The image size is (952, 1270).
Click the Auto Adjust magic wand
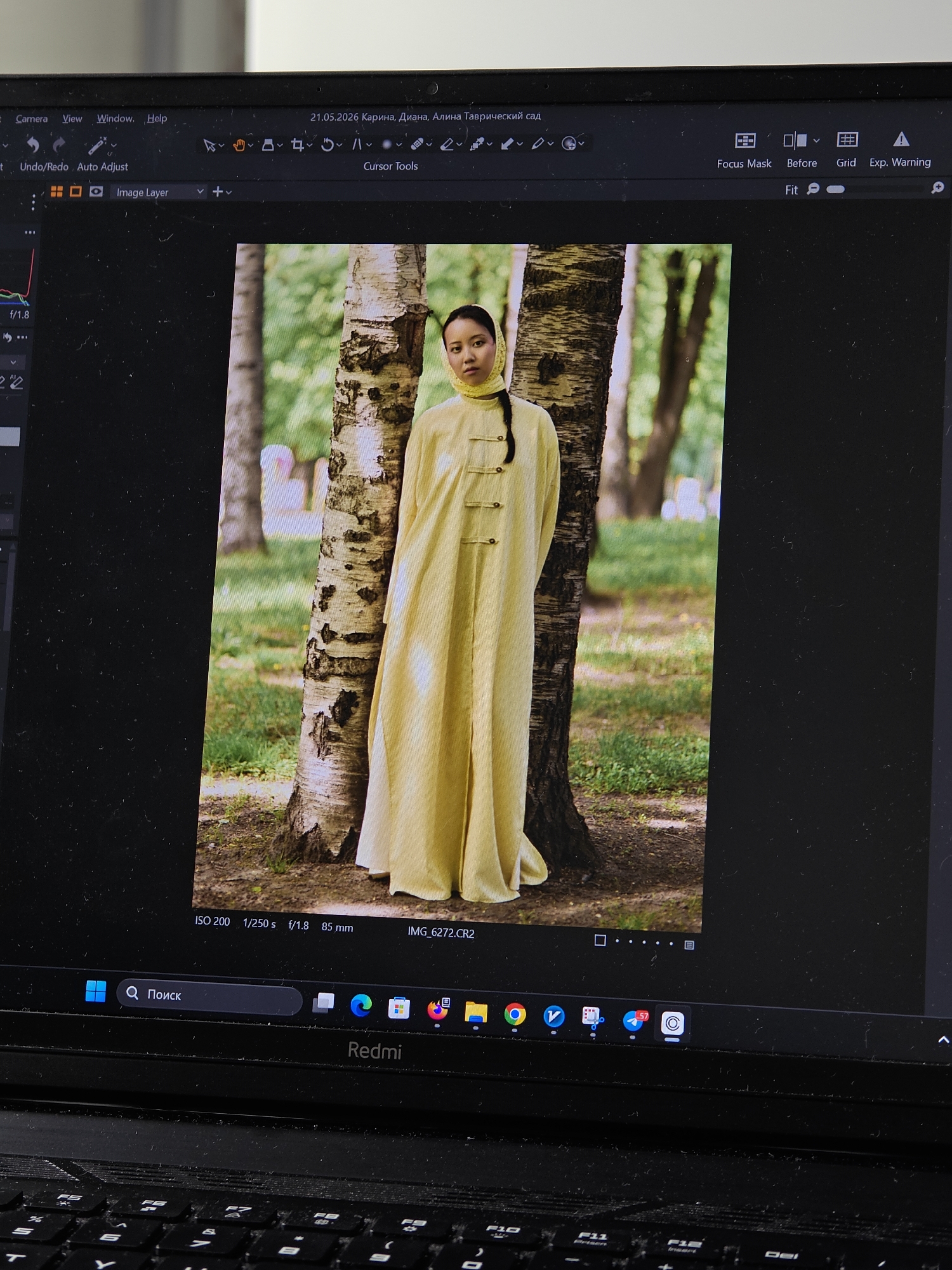(96, 146)
